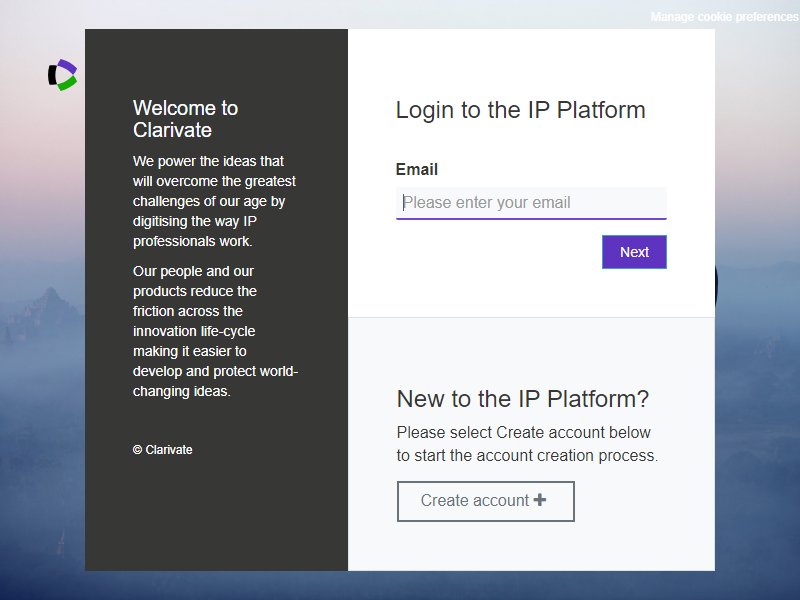Click the Create account button

click(486, 501)
